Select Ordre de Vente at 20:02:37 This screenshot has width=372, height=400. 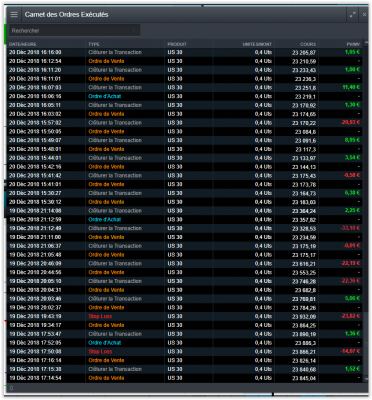[x=106, y=307]
